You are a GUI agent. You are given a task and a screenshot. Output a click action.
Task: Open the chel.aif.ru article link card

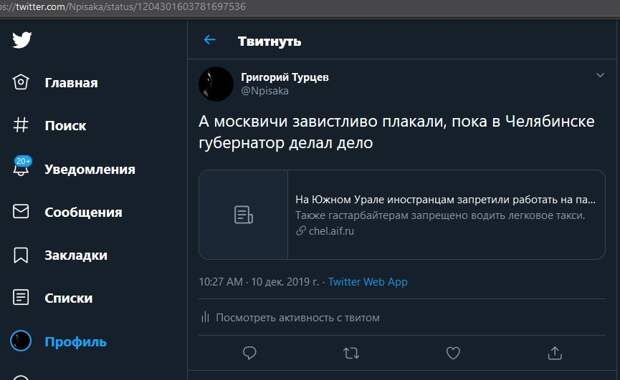(x=402, y=215)
